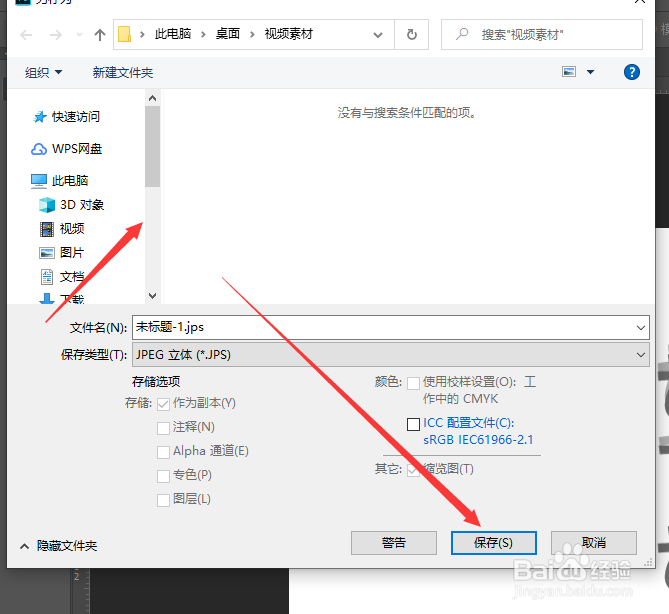Viewport: 669px width, 614px height.
Task: Click the 文件名 input field
Action: pos(390,327)
